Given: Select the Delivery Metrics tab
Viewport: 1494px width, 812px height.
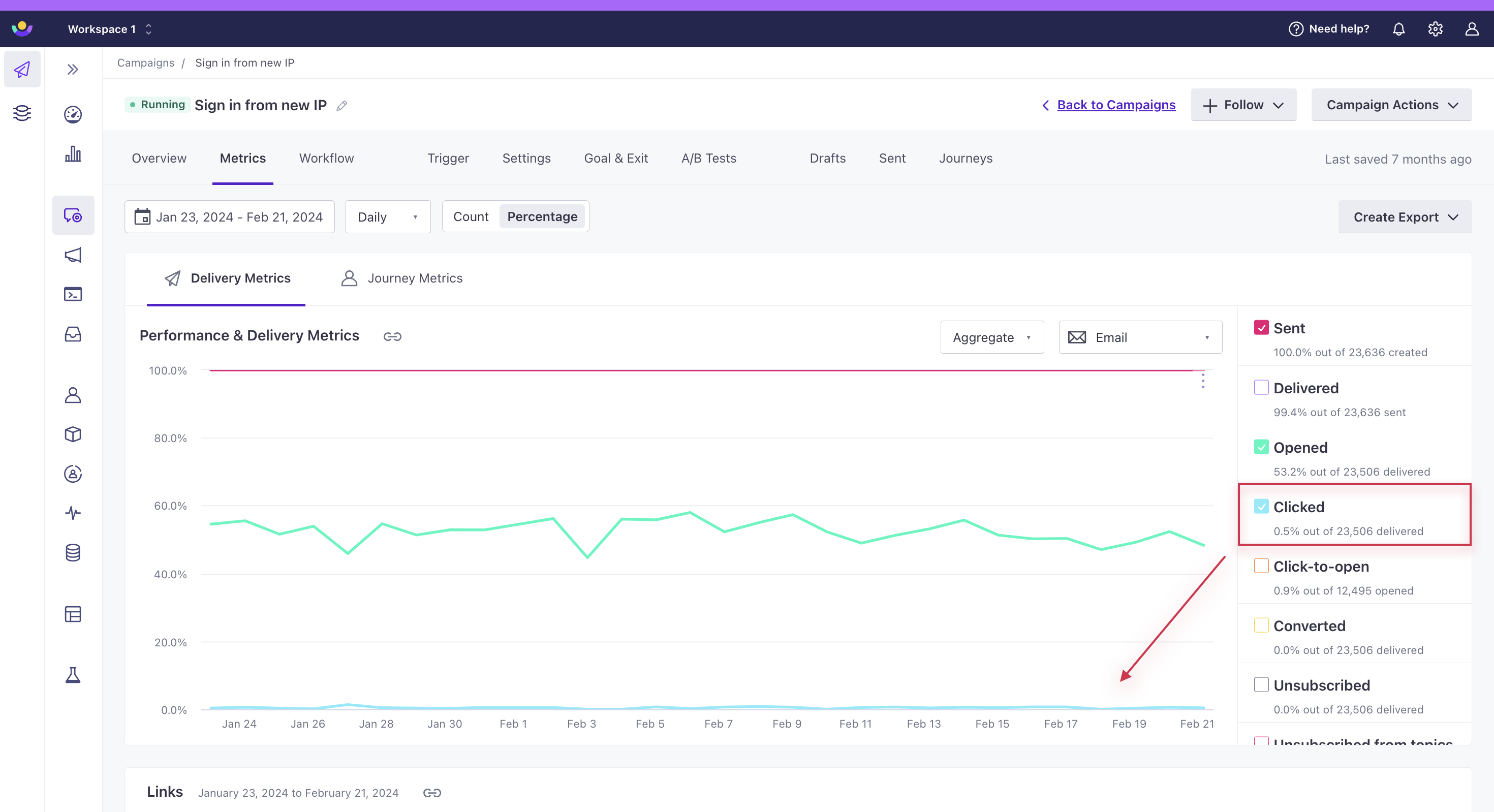Looking at the screenshot, I should [x=226, y=278].
